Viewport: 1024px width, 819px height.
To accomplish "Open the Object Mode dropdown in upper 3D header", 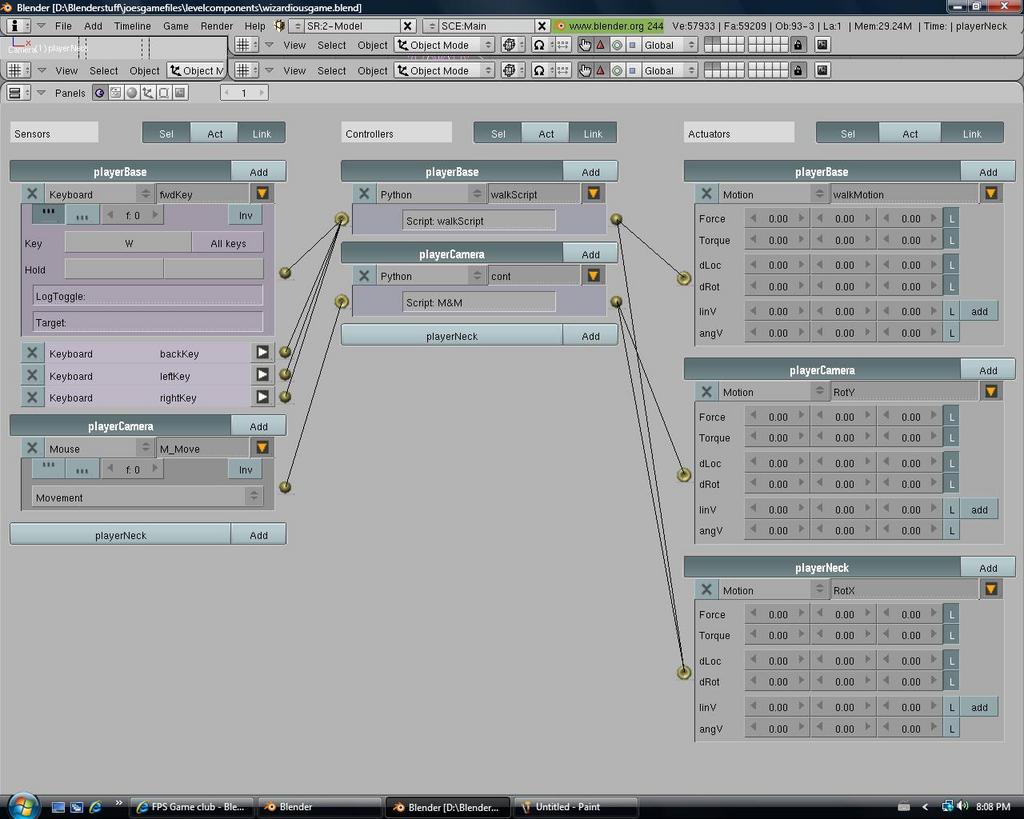I will click(444, 45).
